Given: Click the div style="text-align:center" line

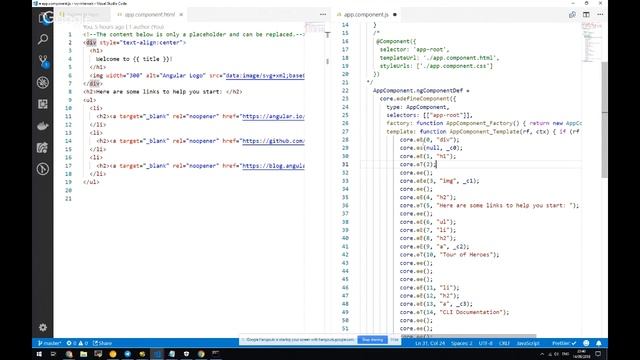Looking at the screenshot, I should point(134,42).
